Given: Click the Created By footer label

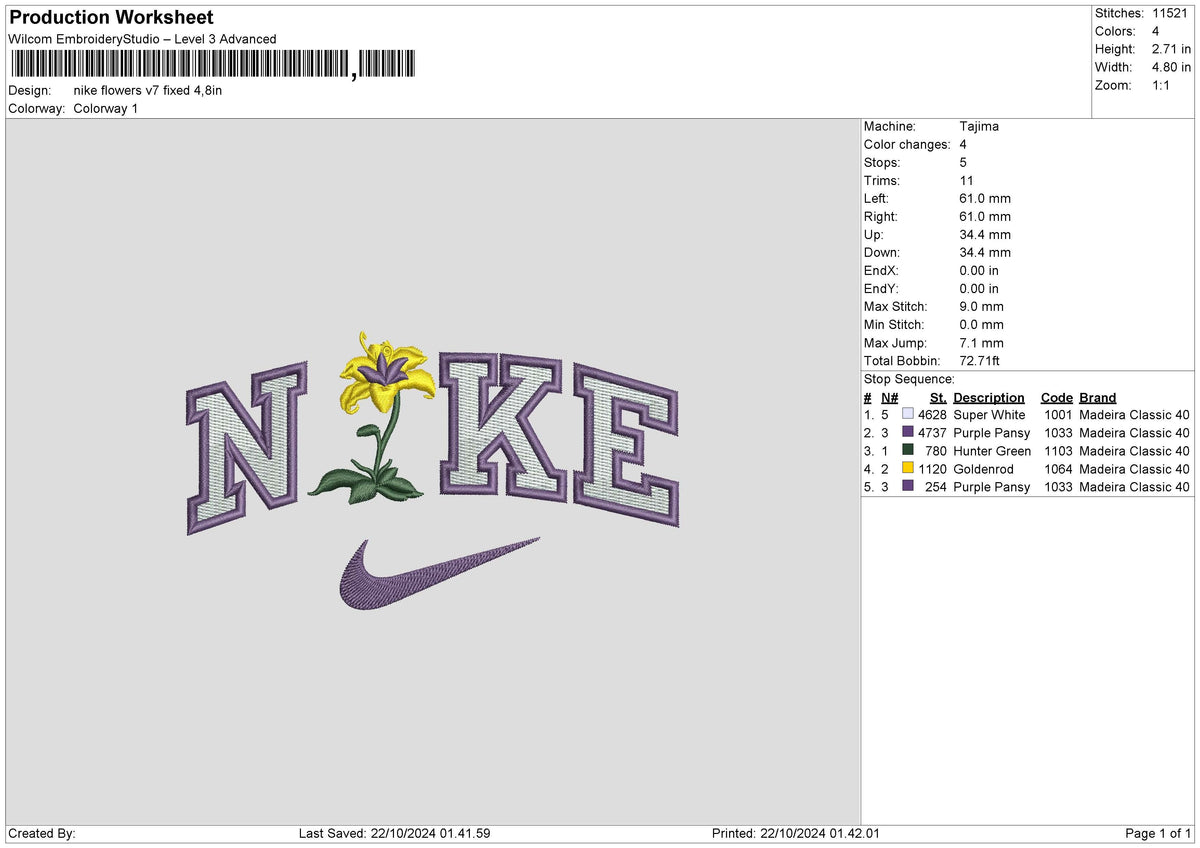Looking at the screenshot, I should pos(42,834).
